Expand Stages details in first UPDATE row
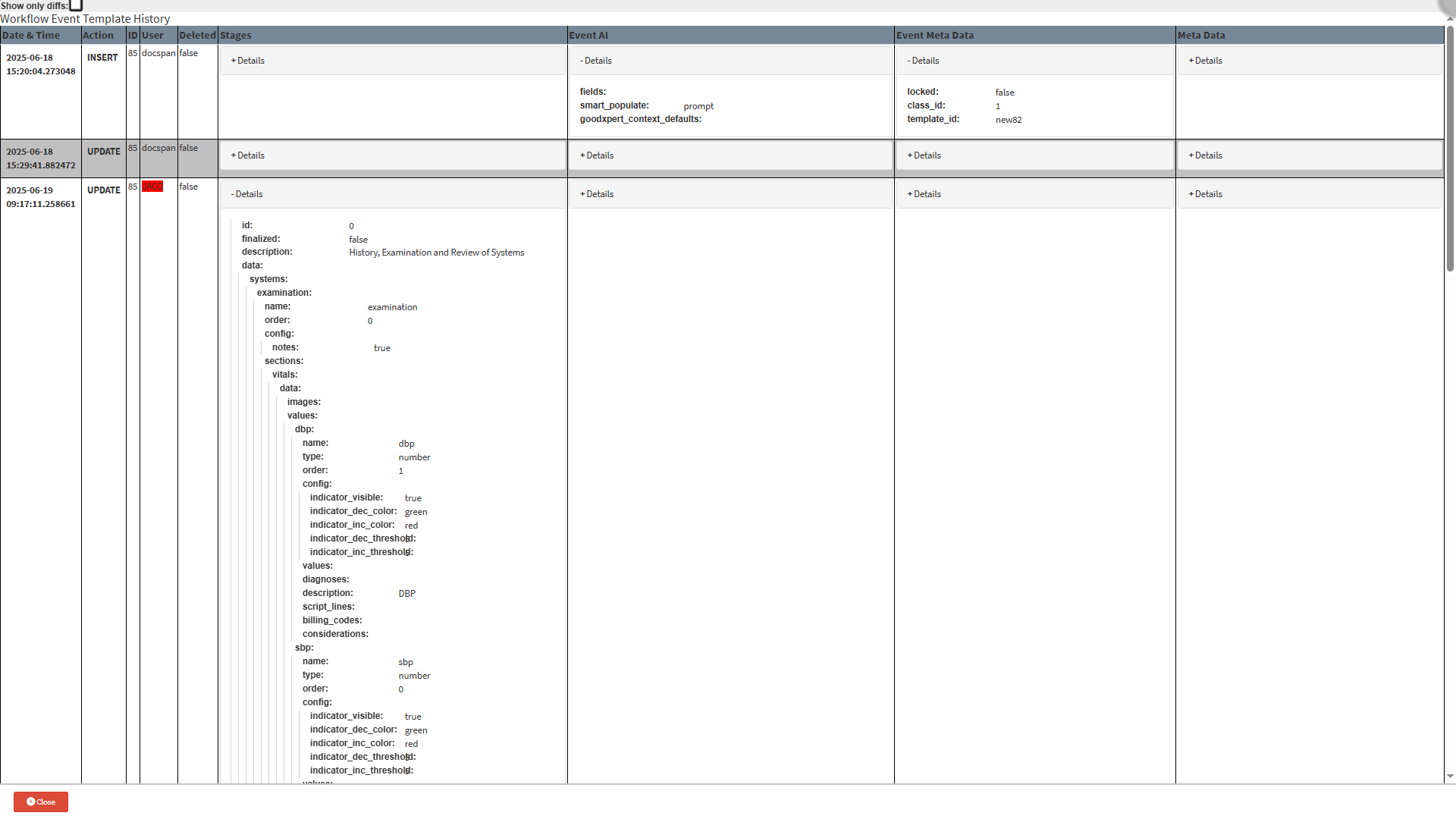Viewport: 1456px width, 819px height. coord(248,155)
